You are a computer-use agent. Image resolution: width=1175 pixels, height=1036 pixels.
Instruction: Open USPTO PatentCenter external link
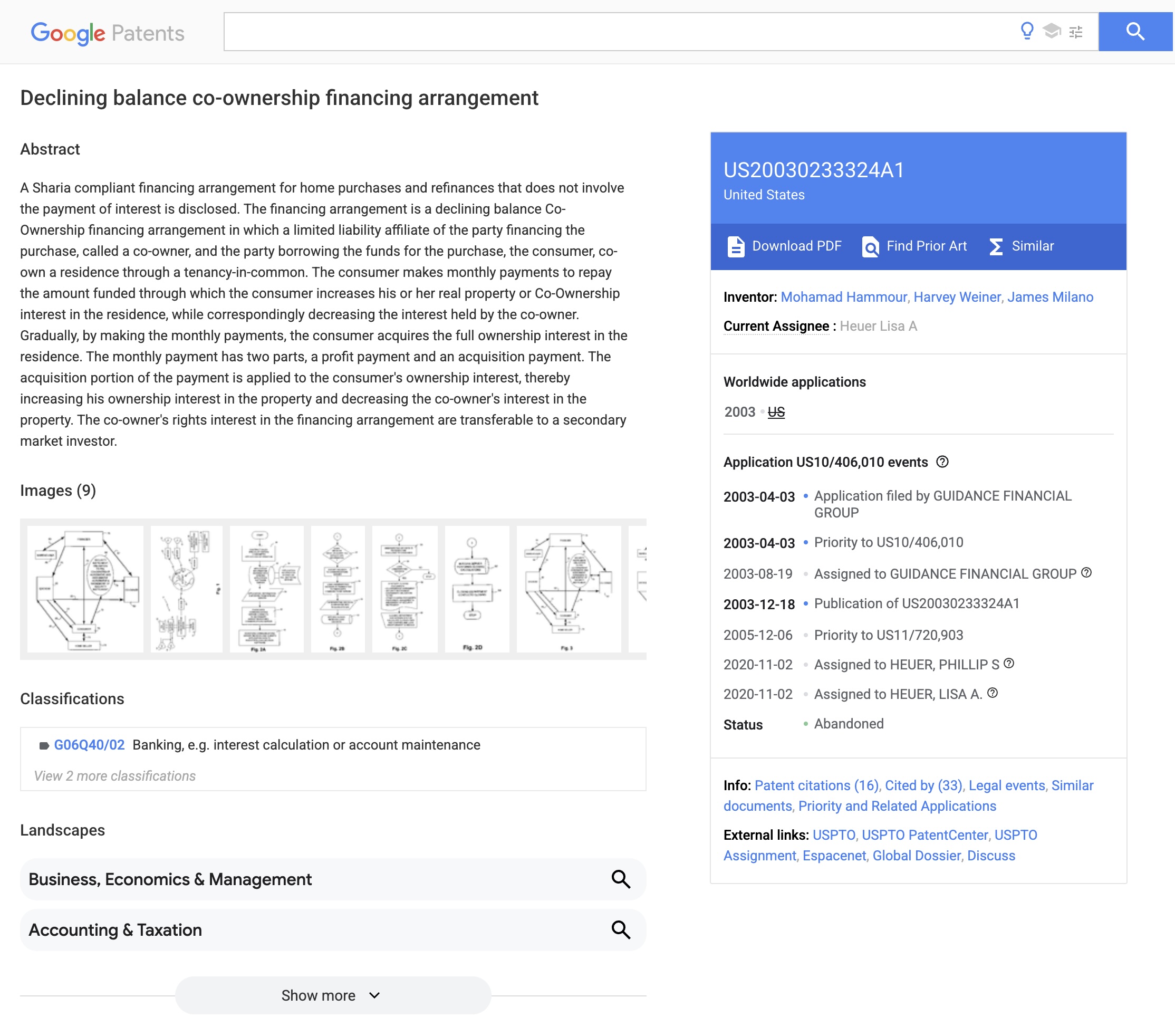(x=924, y=835)
